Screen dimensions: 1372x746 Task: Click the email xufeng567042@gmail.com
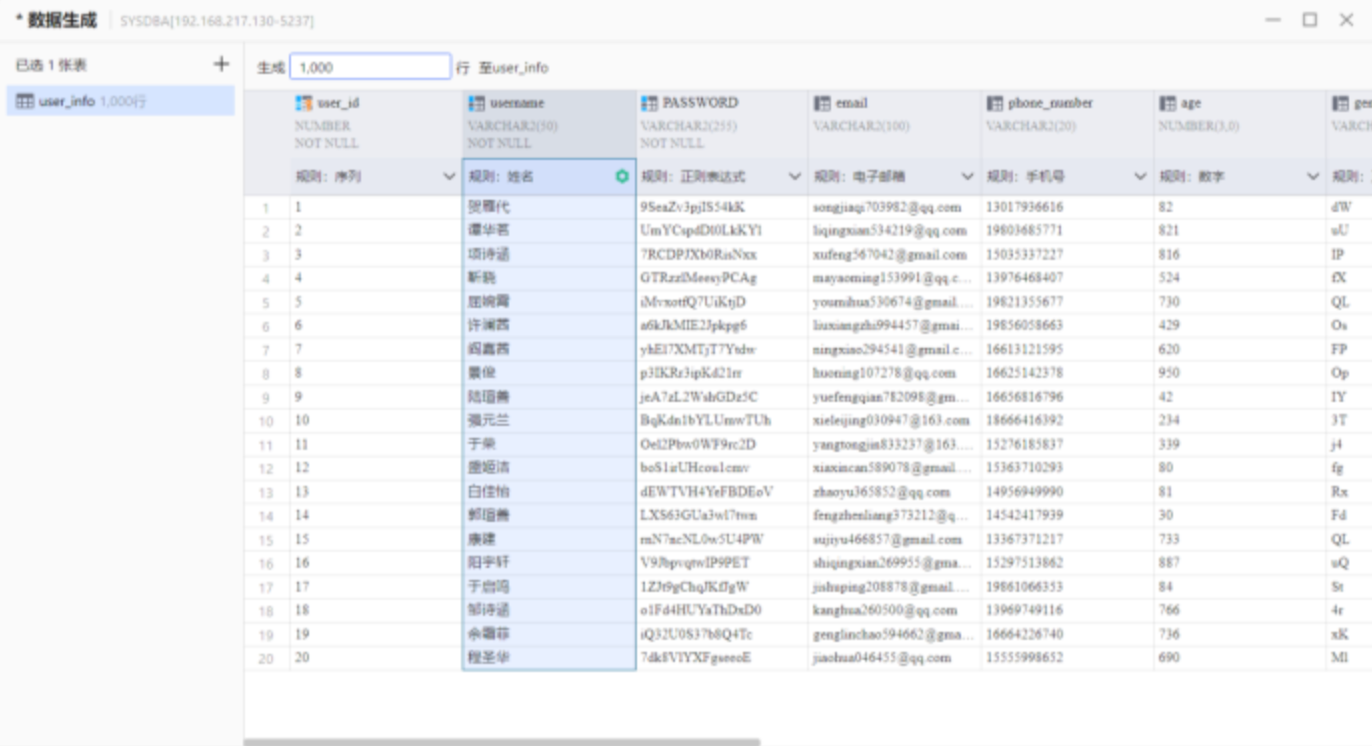pyautogui.click(x=890, y=255)
